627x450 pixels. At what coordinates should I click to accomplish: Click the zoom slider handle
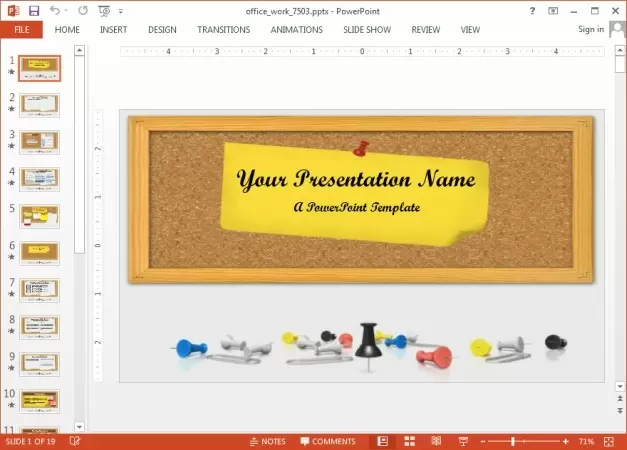[514, 441]
